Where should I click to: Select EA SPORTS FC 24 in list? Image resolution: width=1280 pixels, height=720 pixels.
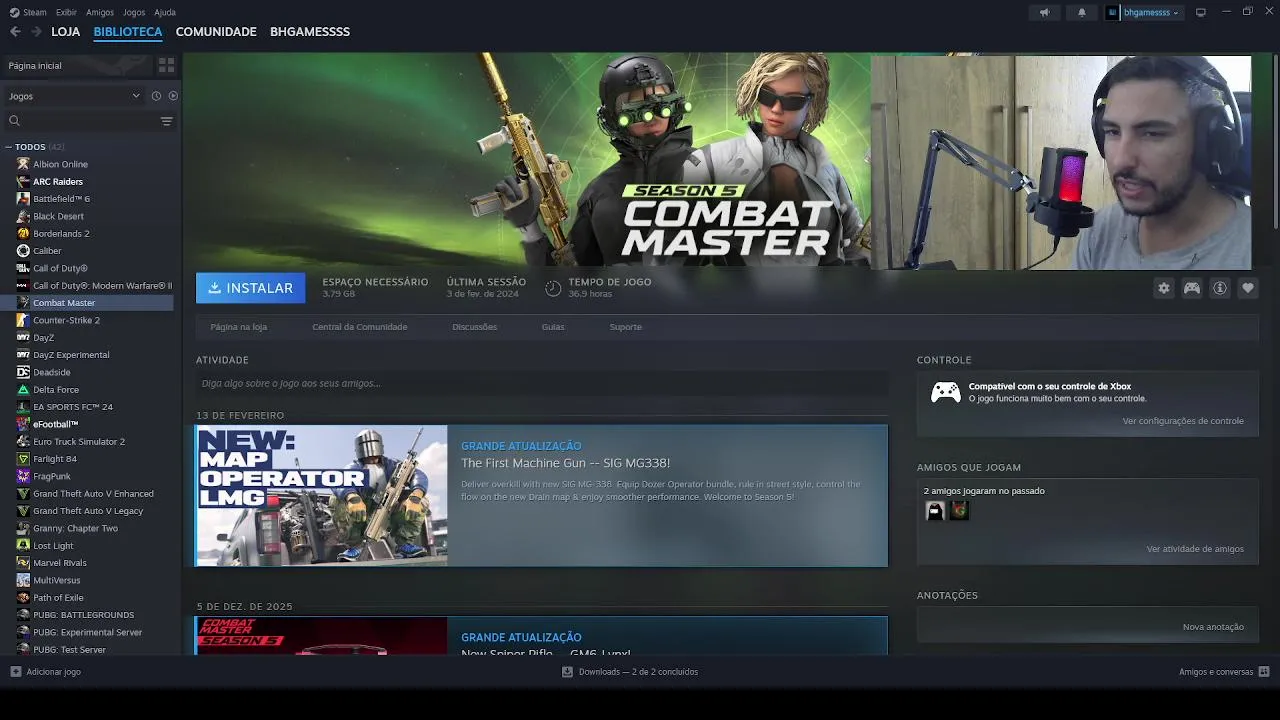(x=73, y=407)
